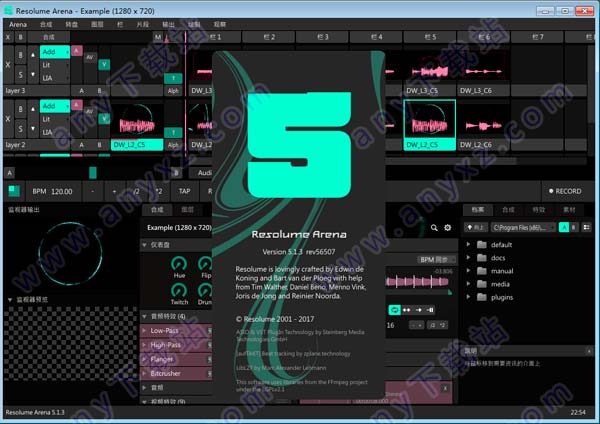600x424 pixels.
Task: Expand the plugins folder
Action: pos(468,297)
